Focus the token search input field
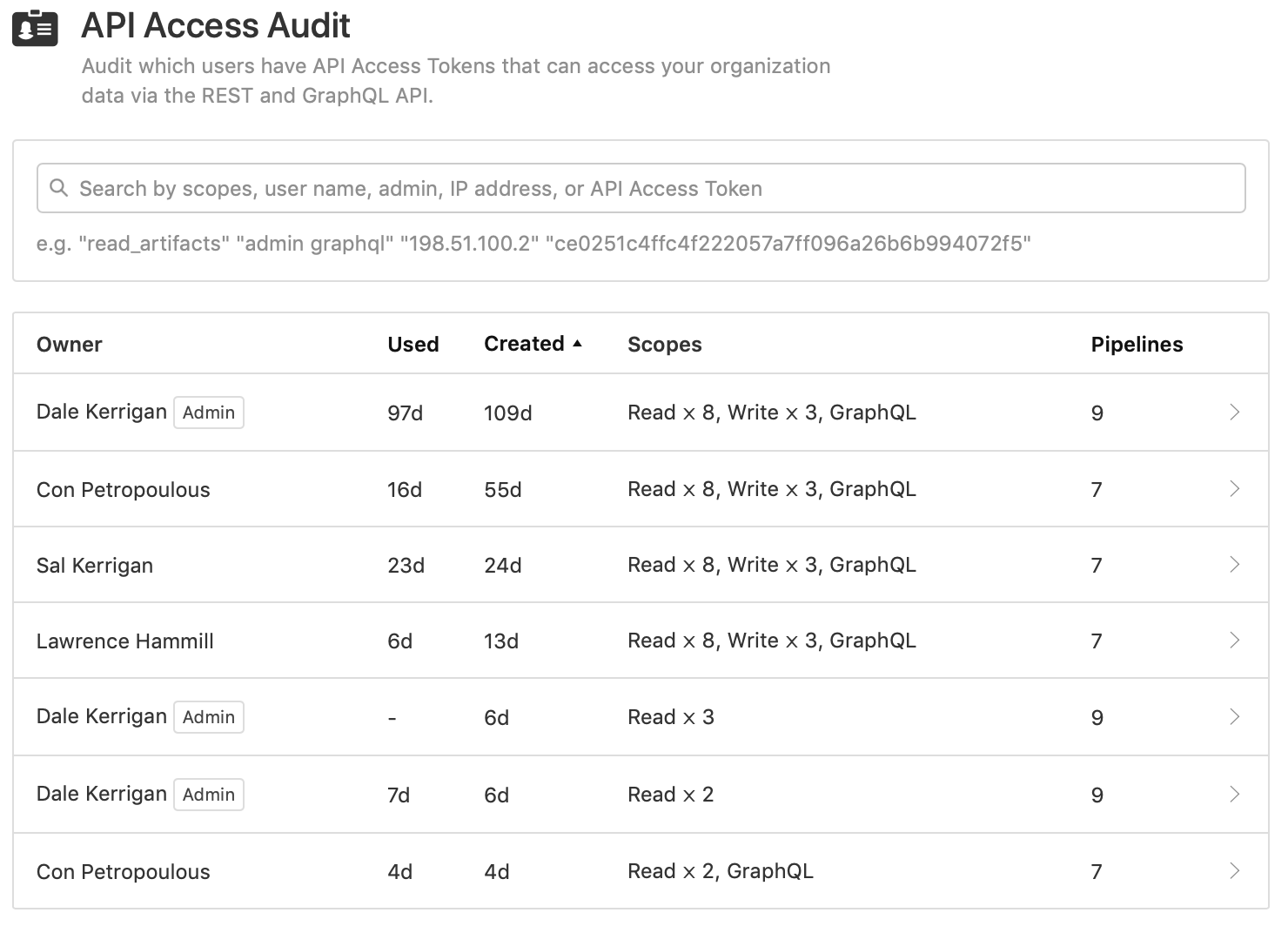This screenshot has width=1288, height=926. (641, 188)
